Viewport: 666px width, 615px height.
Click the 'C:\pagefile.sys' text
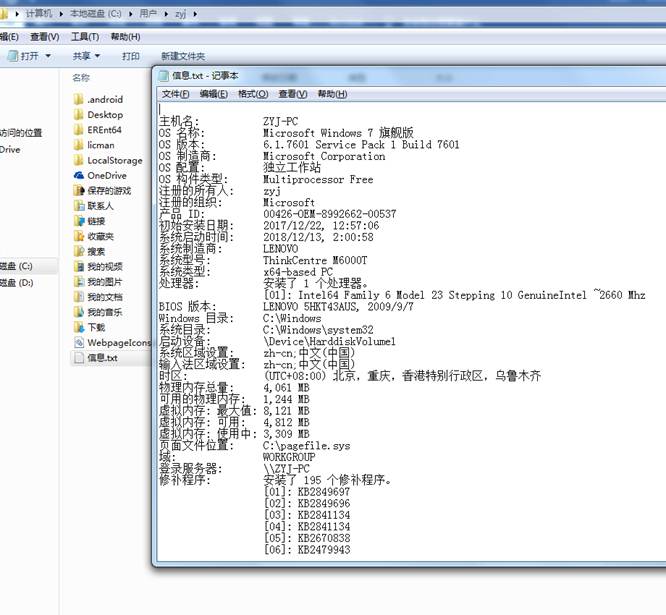tap(307, 446)
